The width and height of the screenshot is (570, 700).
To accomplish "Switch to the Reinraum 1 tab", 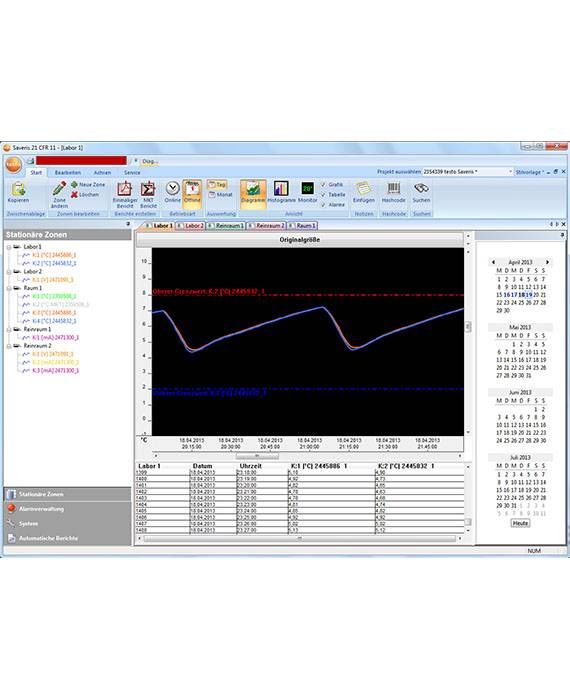I will 229,226.
